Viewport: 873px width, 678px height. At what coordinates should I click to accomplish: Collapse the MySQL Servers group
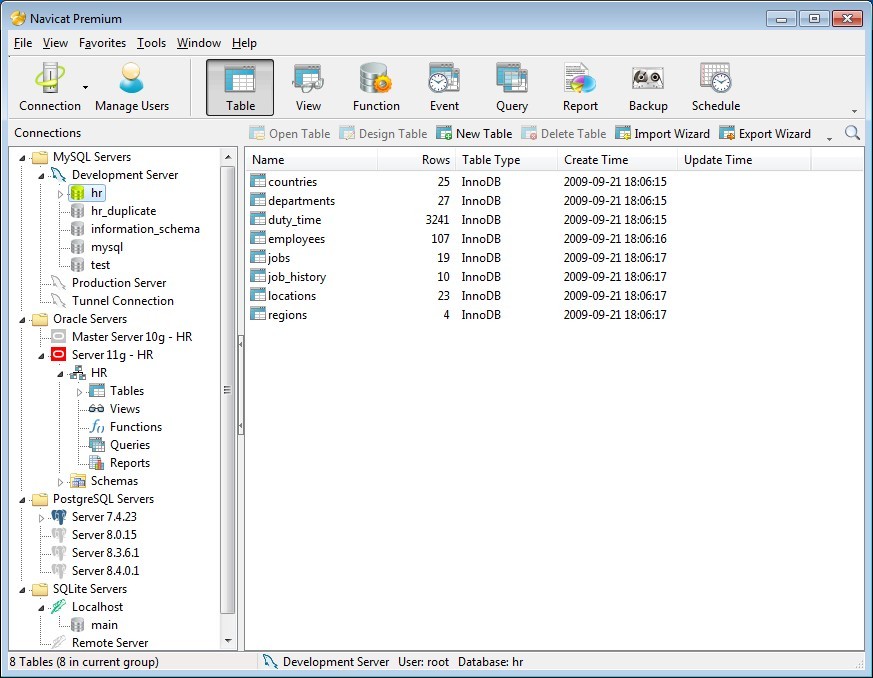[22, 157]
